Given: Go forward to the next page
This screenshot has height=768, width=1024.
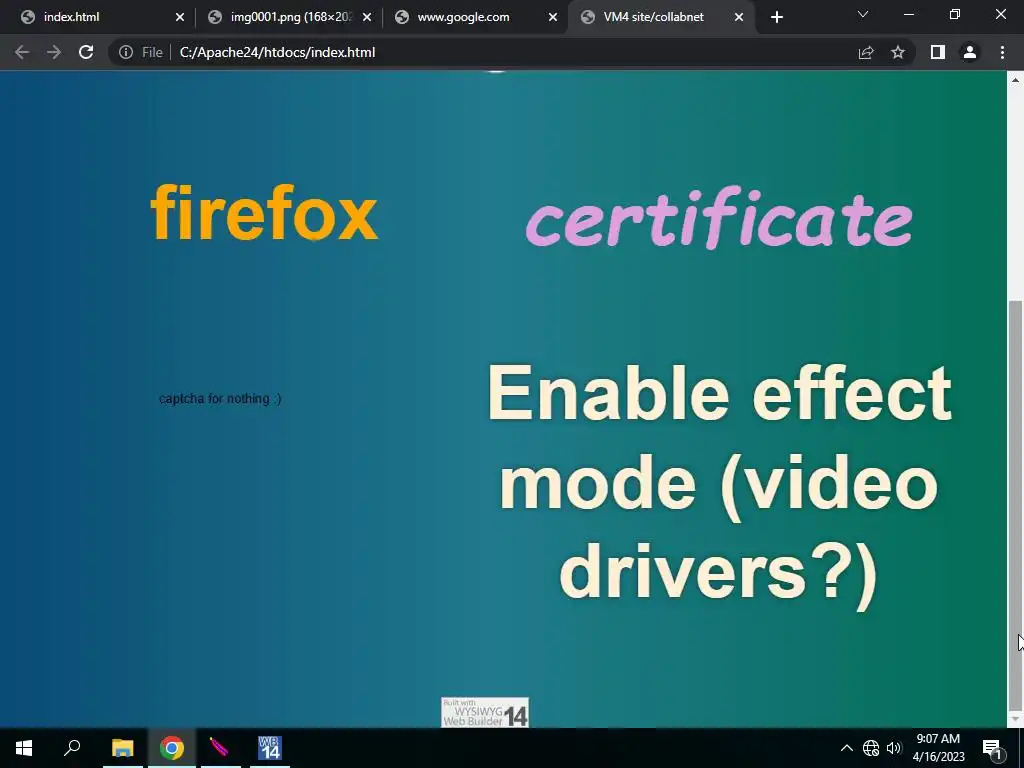Looking at the screenshot, I should point(54,52).
